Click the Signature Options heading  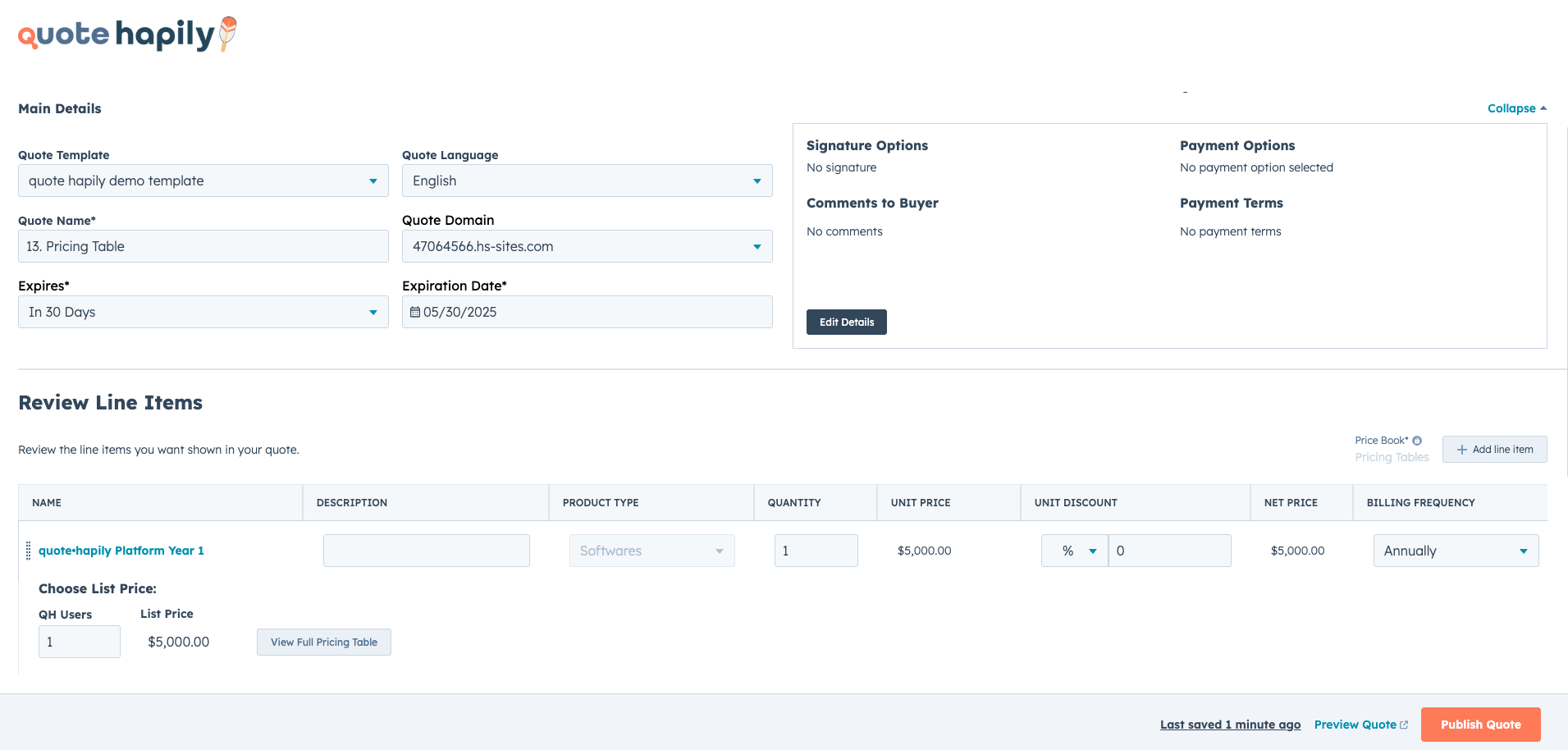[867, 145]
